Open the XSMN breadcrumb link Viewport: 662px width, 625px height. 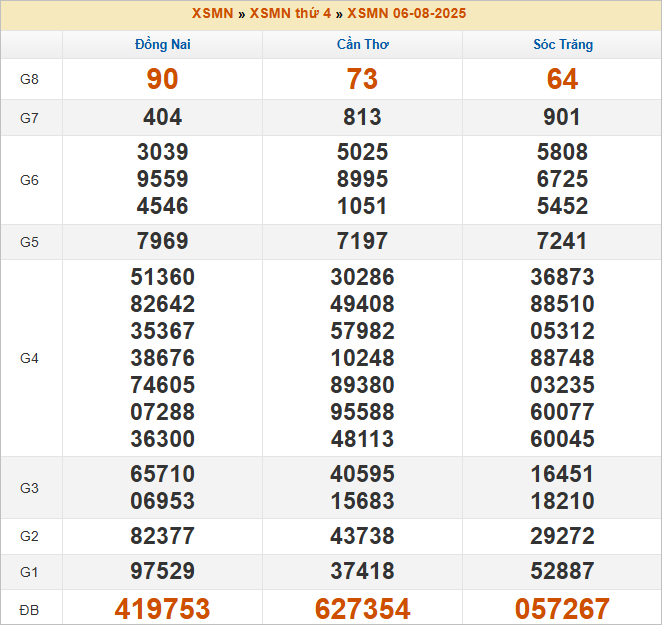[x=212, y=14]
